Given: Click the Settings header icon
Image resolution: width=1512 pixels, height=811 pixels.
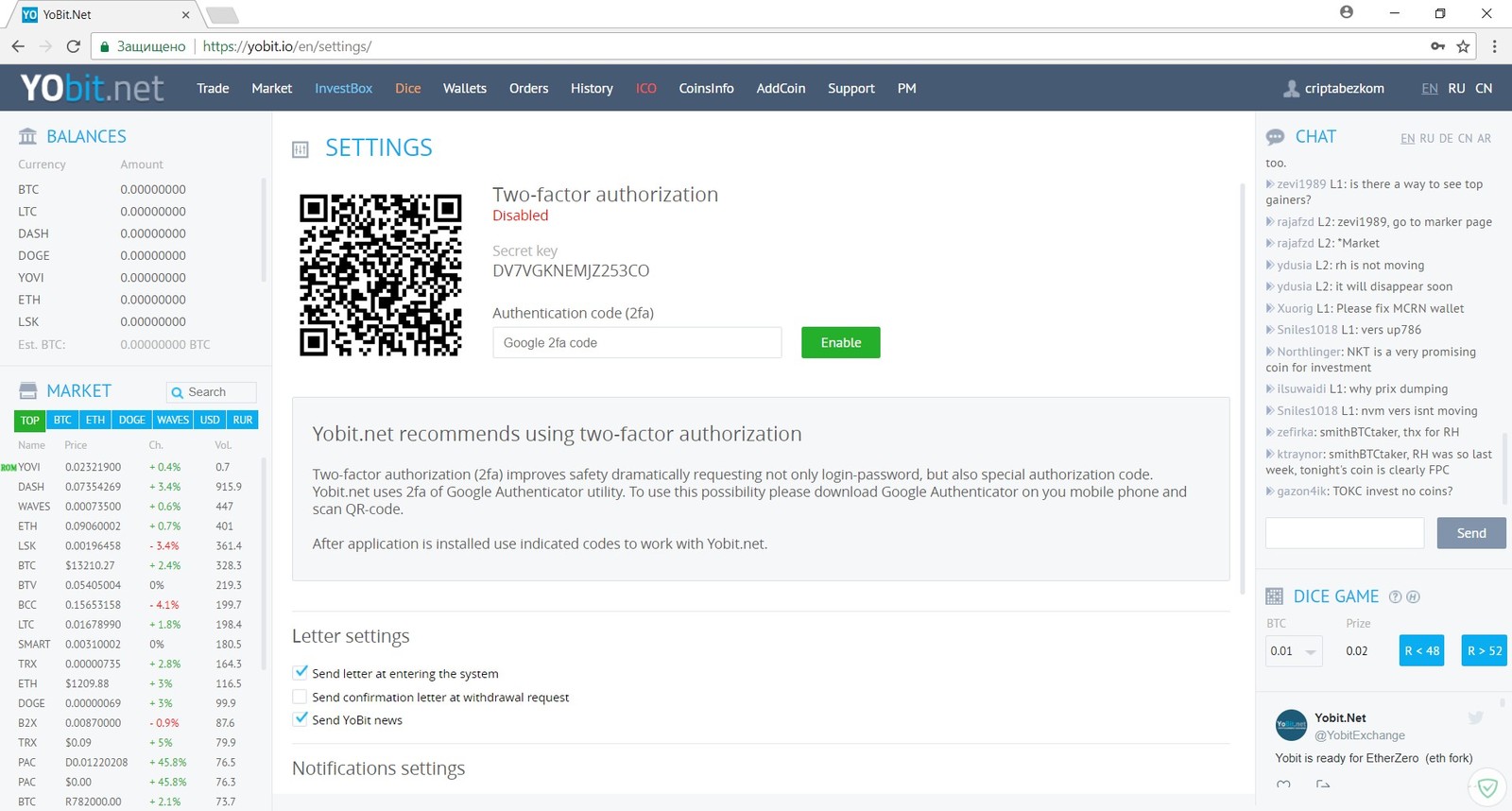Looking at the screenshot, I should coord(301,148).
